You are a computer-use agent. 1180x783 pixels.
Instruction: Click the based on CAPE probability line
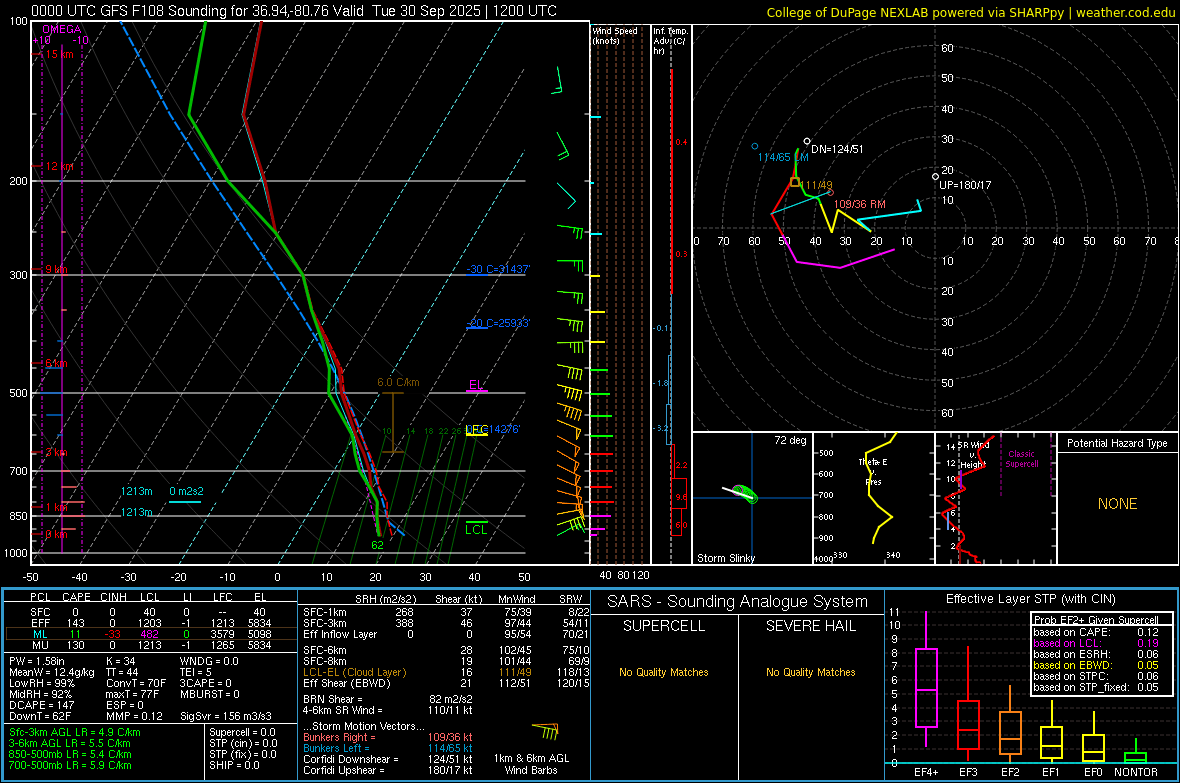tap(1096, 632)
